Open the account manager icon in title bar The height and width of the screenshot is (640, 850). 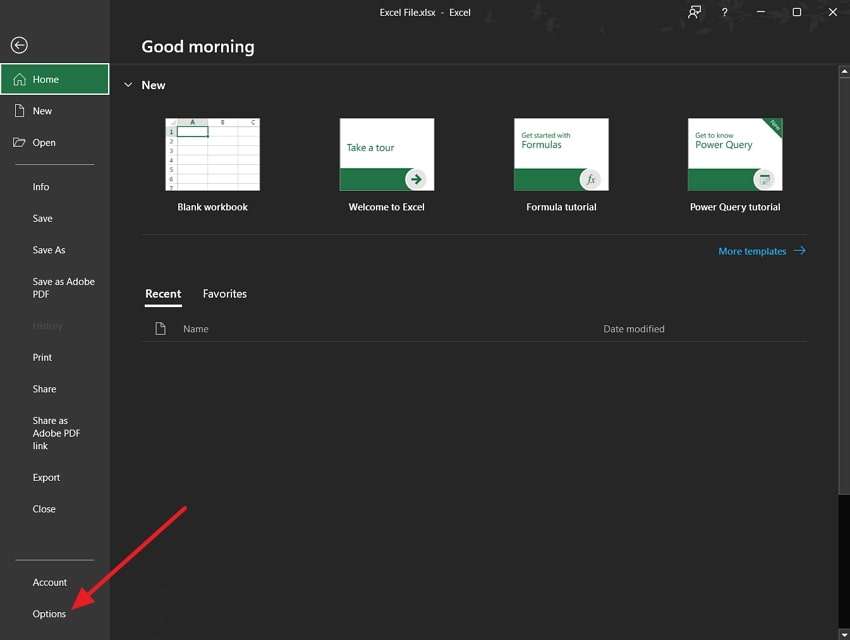tap(694, 12)
